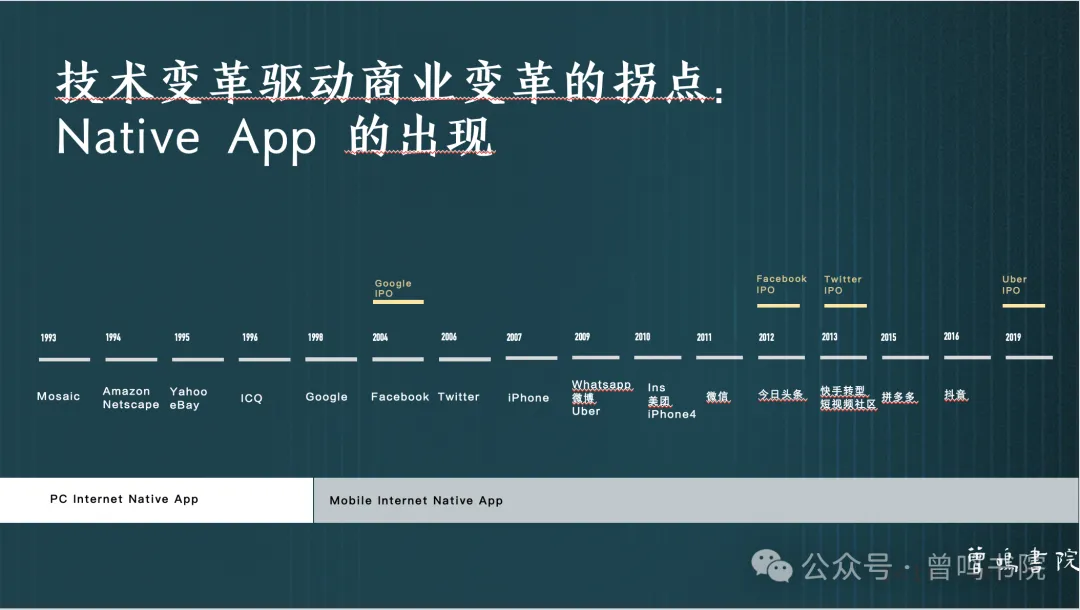This screenshot has height=610, width=1080.
Task: Select the 2012 year label
Action: click(x=767, y=337)
